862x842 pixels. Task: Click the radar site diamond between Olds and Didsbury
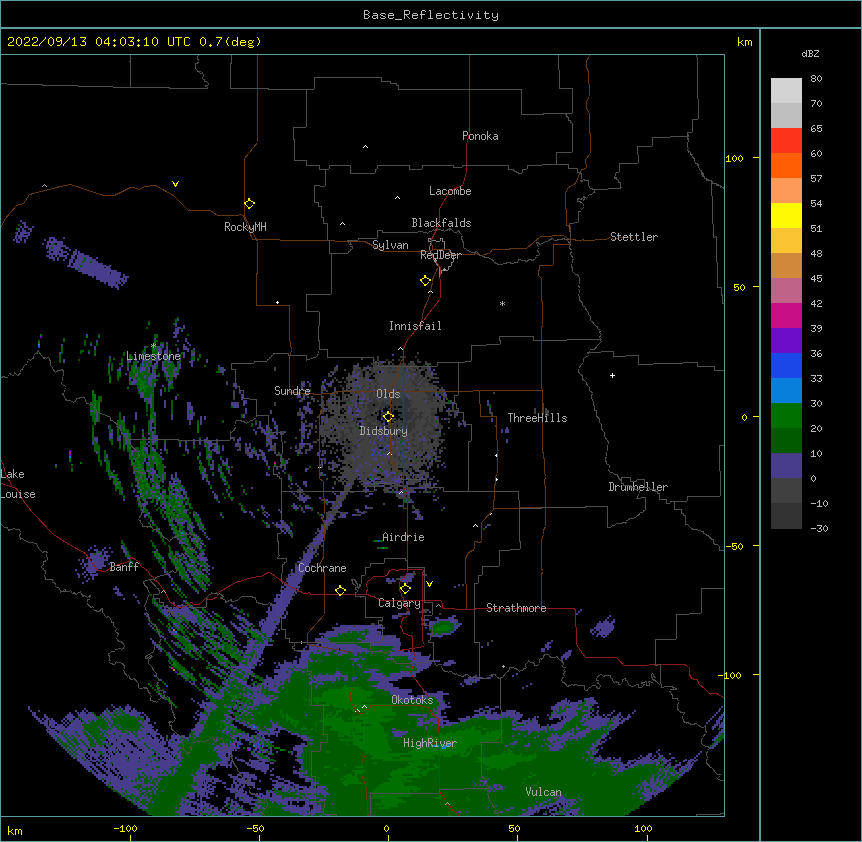pos(388,416)
